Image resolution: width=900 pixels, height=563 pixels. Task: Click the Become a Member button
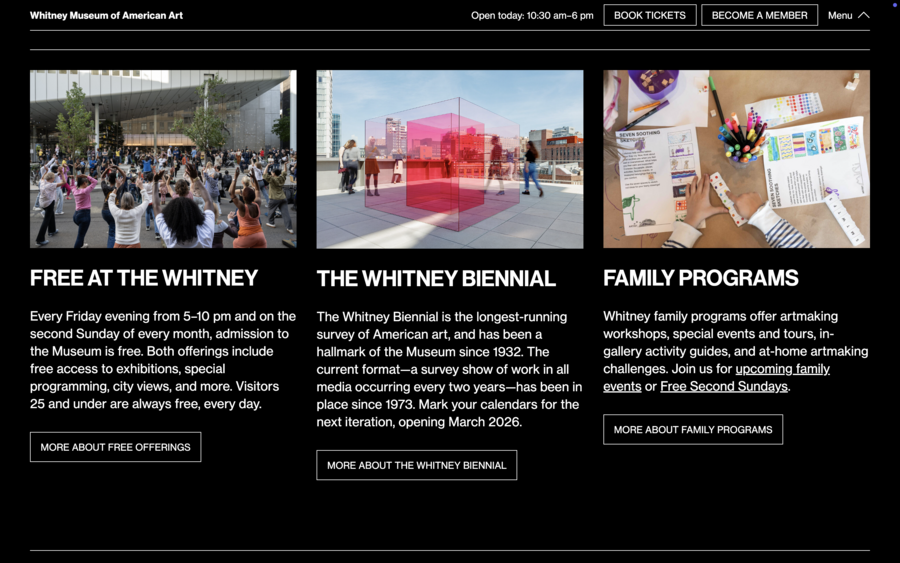coord(759,15)
